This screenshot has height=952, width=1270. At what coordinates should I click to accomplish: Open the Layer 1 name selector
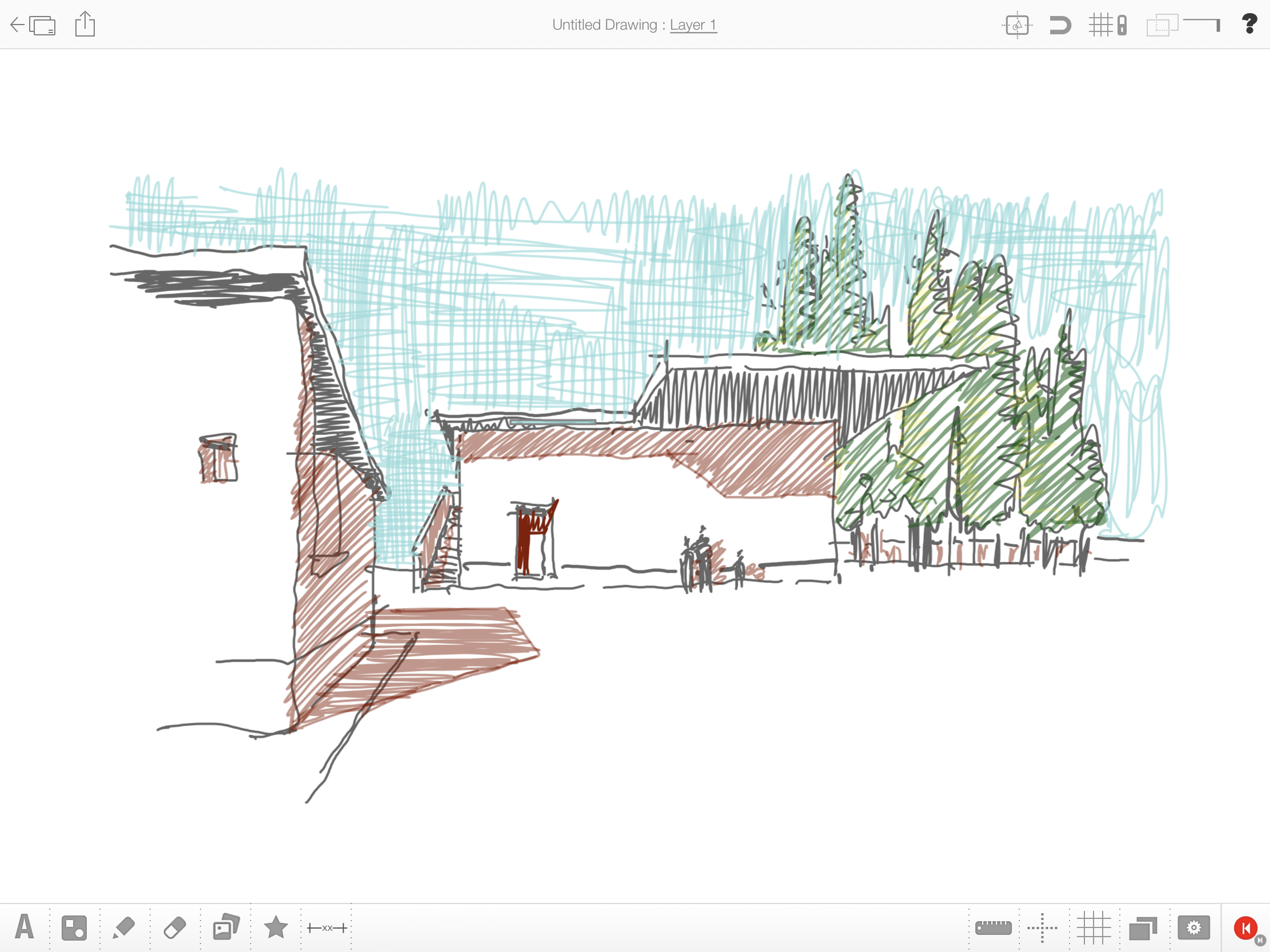coord(693,25)
